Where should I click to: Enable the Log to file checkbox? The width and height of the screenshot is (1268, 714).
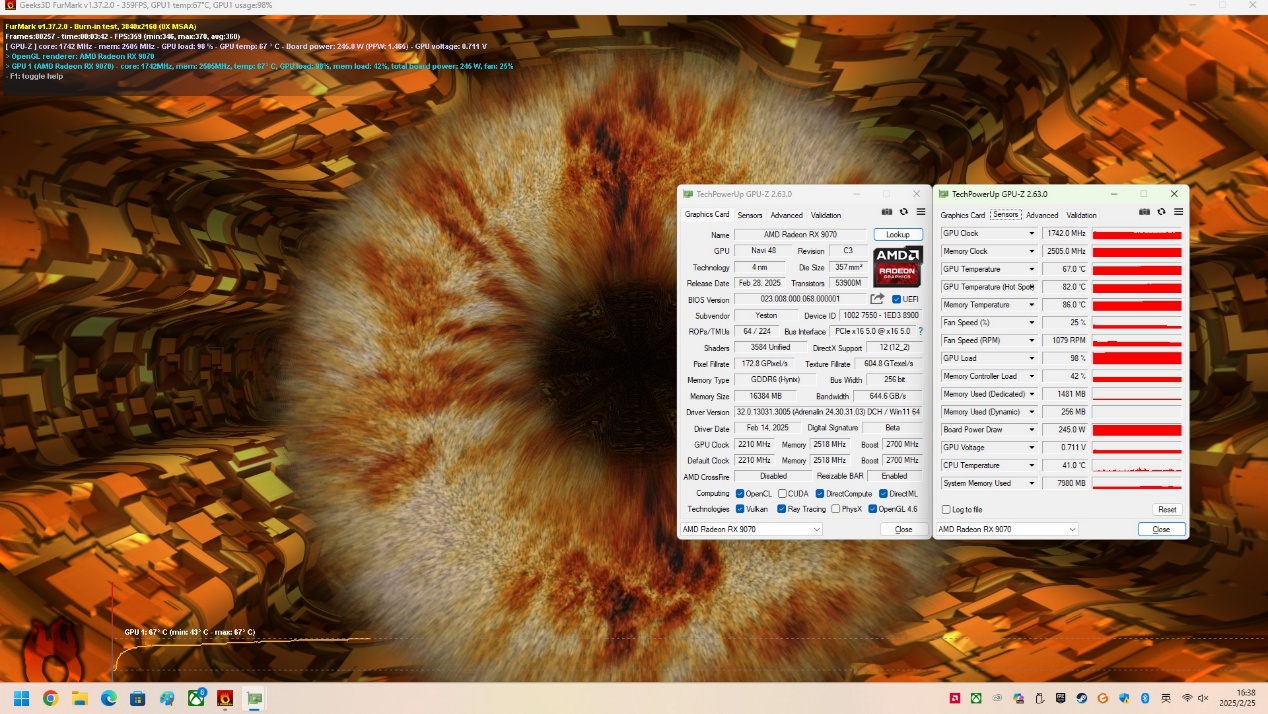tap(946, 510)
